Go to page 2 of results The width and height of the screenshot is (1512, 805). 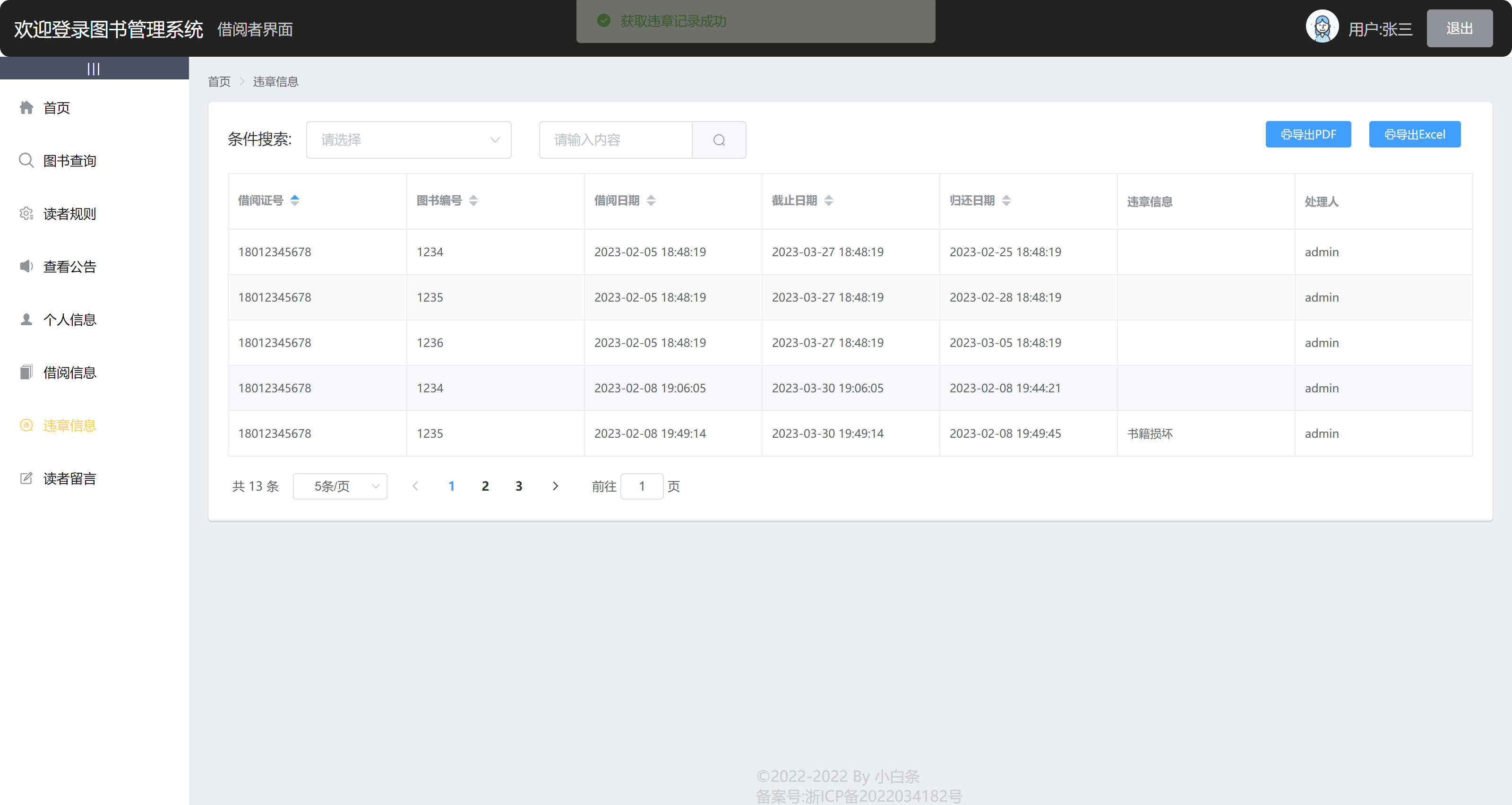tap(485, 485)
